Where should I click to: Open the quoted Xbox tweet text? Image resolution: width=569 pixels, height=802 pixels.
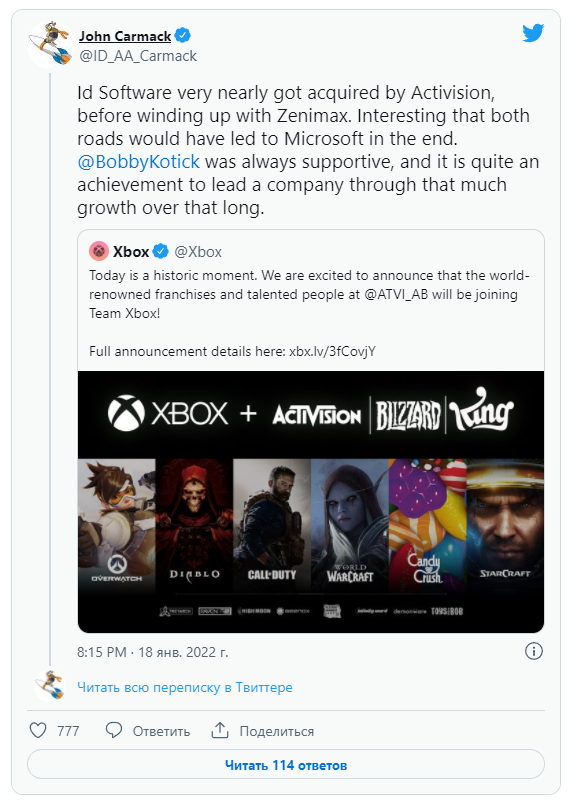click(x=309, y=313)
